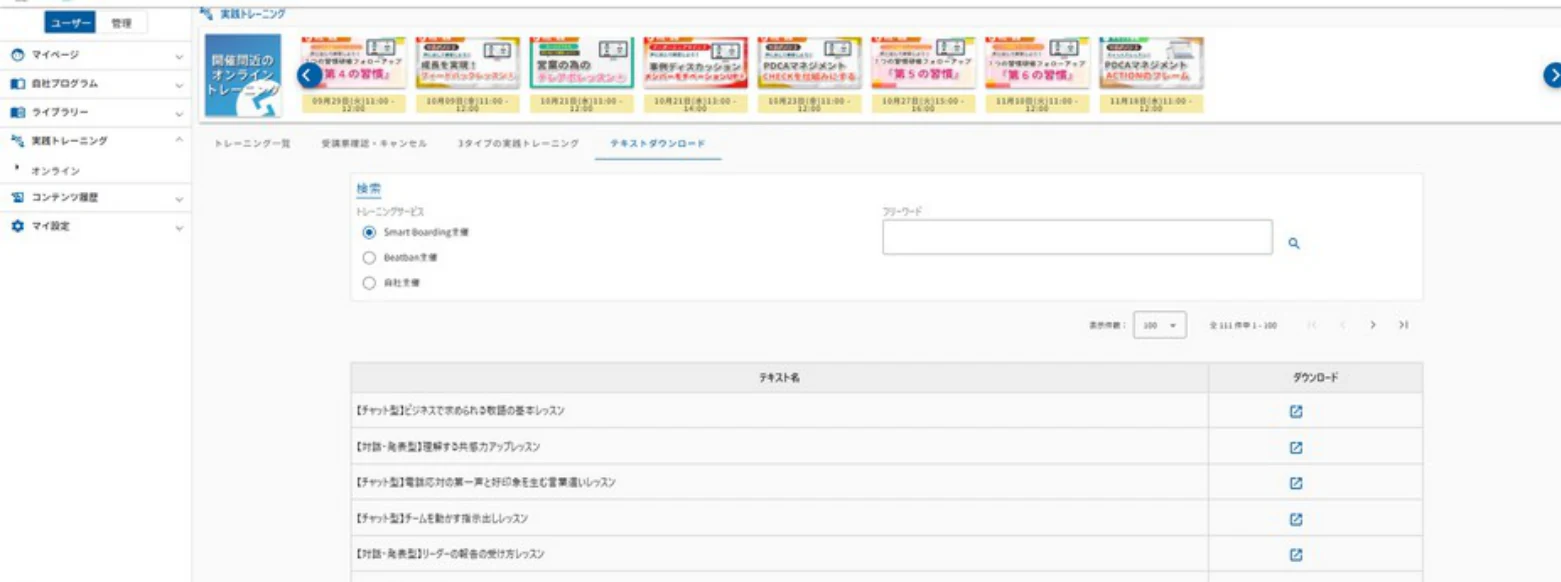This screenshot has width=1561, height=582.
Task: Select Smart Boarding主催 radio option
Action: [x=369, y=231]
